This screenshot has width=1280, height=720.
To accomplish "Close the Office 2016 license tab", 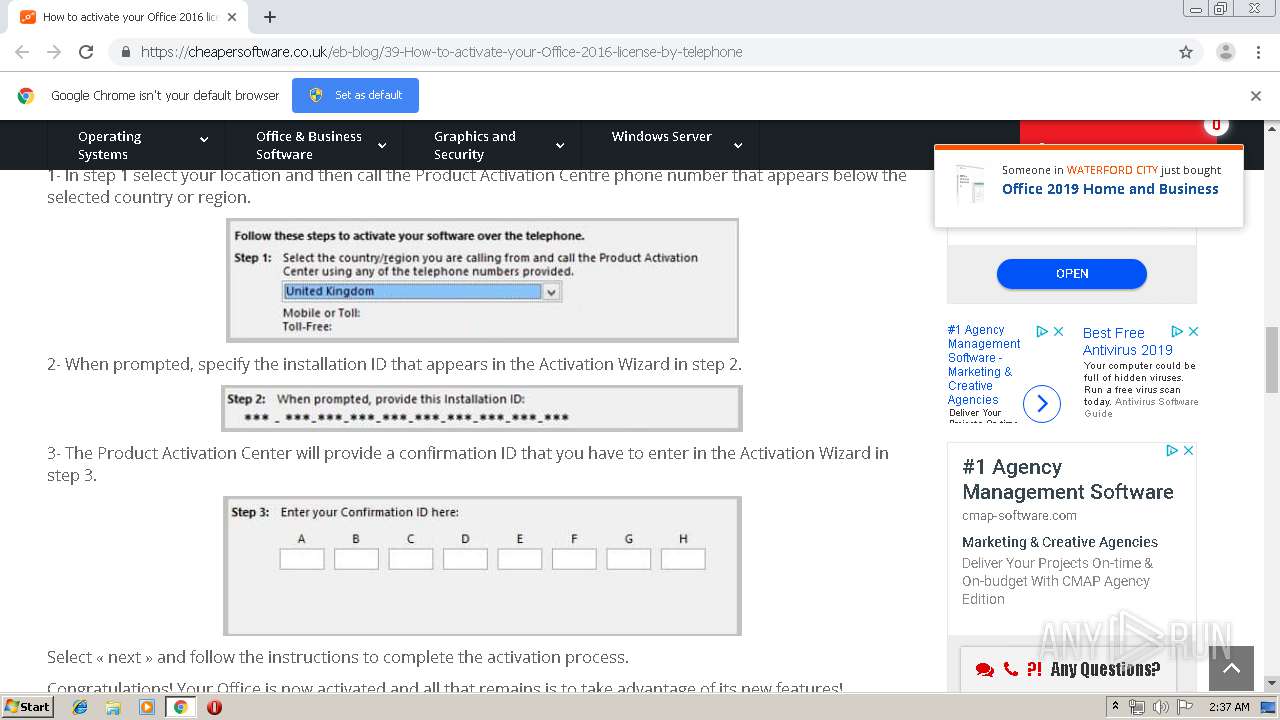I will (232, 17).
